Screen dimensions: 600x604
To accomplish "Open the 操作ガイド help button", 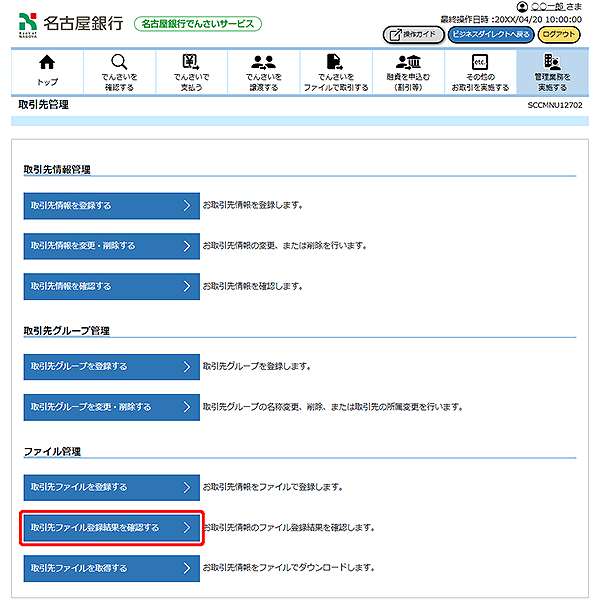I will tap(413, 34).
